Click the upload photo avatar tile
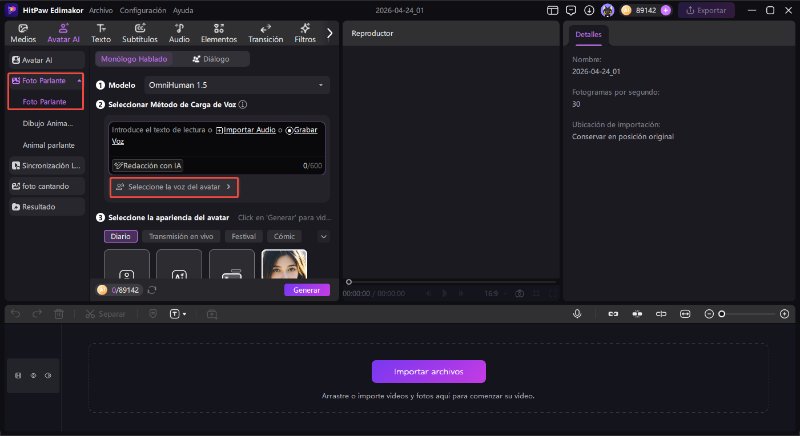The height and width of the screenshot is (436, 800). [x=127, y=264]
